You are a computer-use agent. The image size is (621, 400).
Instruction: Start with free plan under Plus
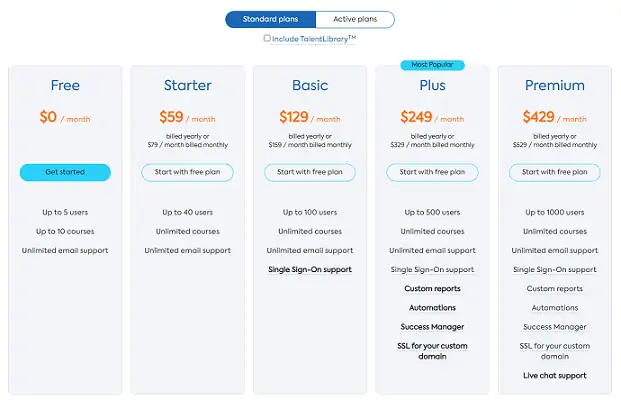point(432,172)
